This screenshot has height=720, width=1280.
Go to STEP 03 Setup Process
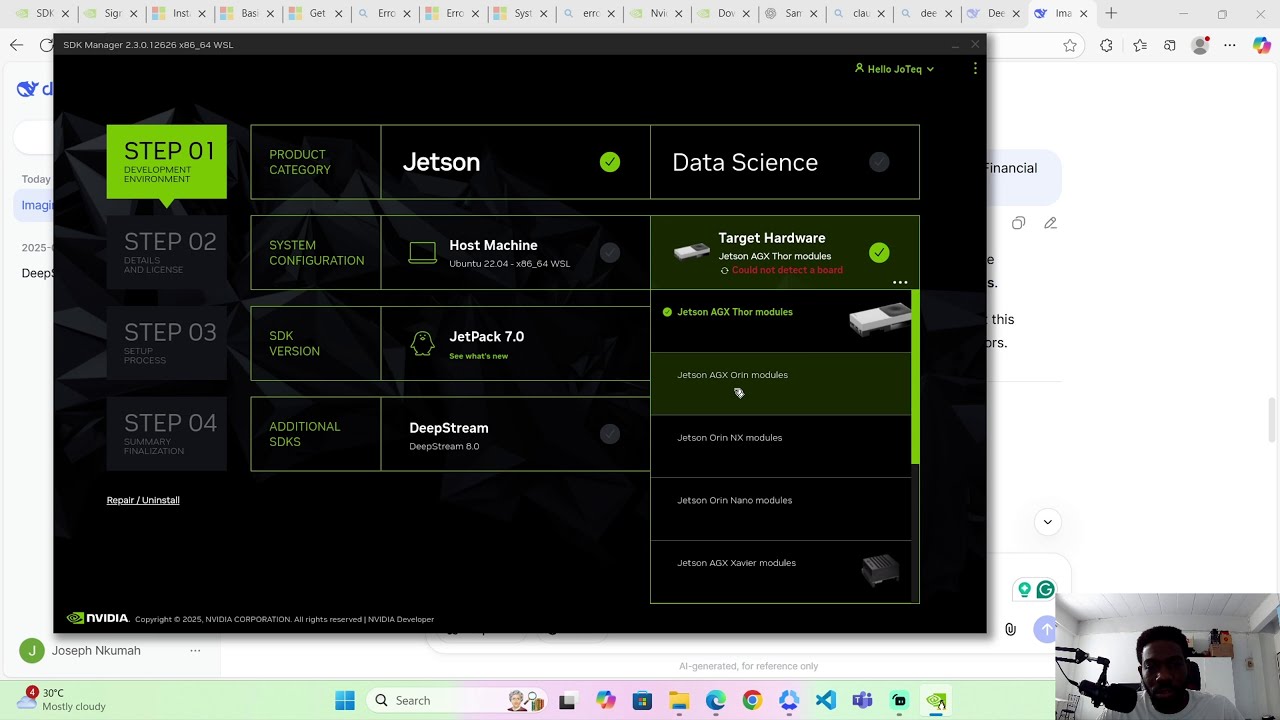tap(167, 343)
